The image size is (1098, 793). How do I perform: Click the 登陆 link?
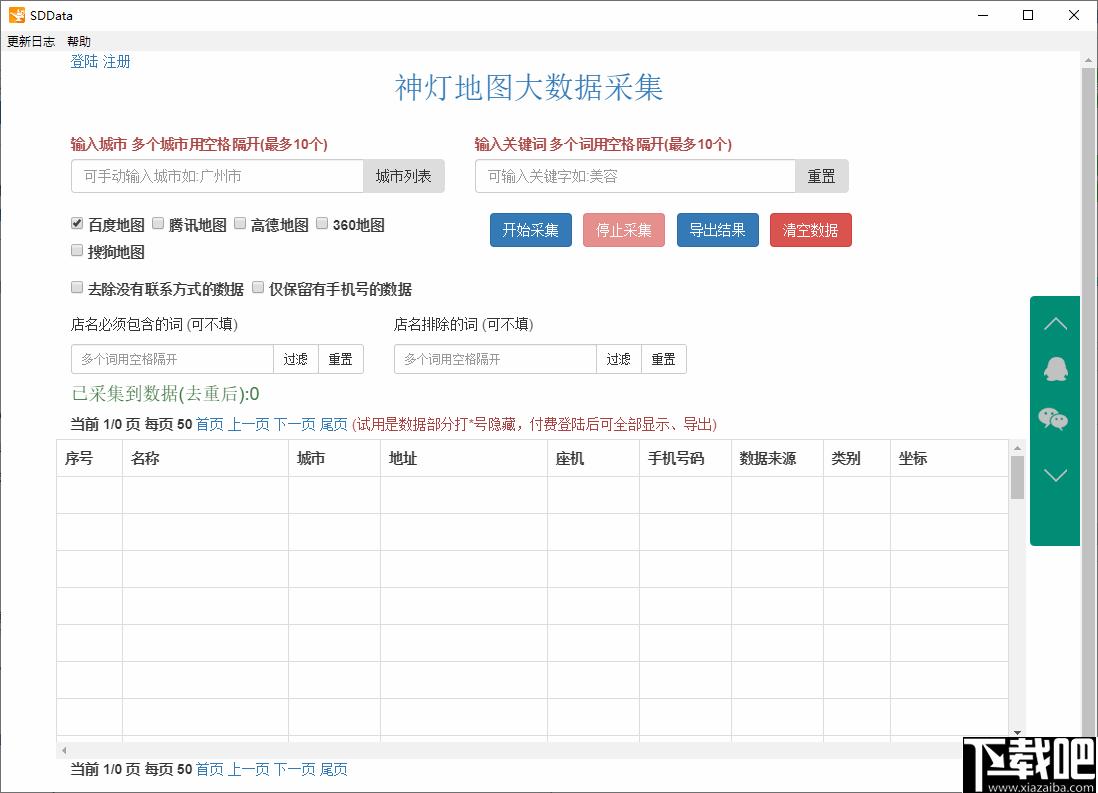(84, 62)
